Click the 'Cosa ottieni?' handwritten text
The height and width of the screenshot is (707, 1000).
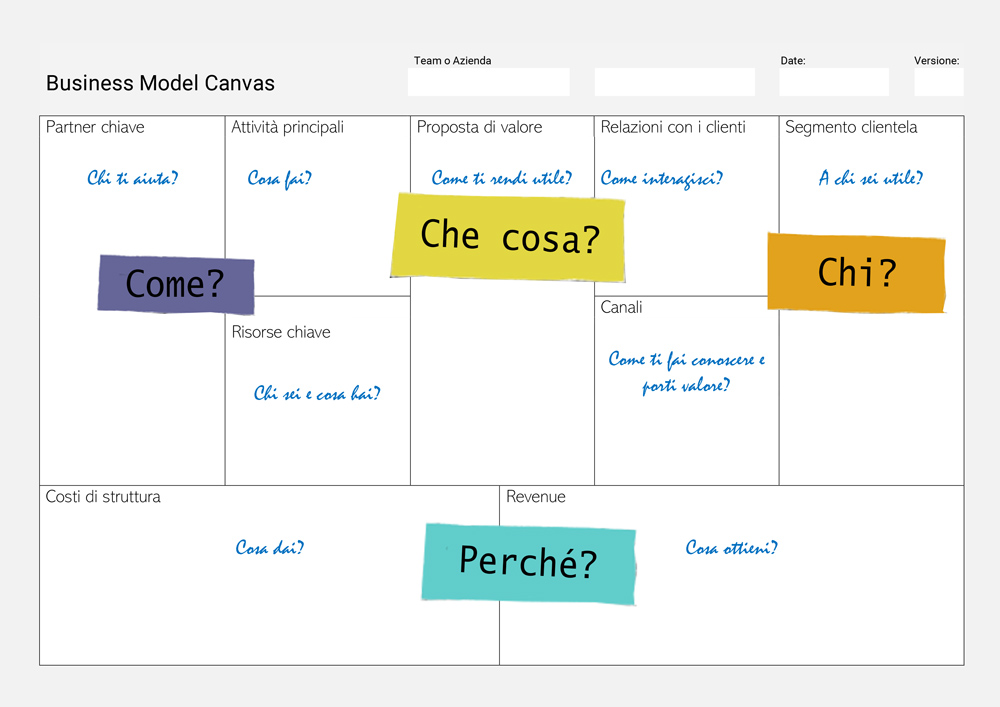732,548
